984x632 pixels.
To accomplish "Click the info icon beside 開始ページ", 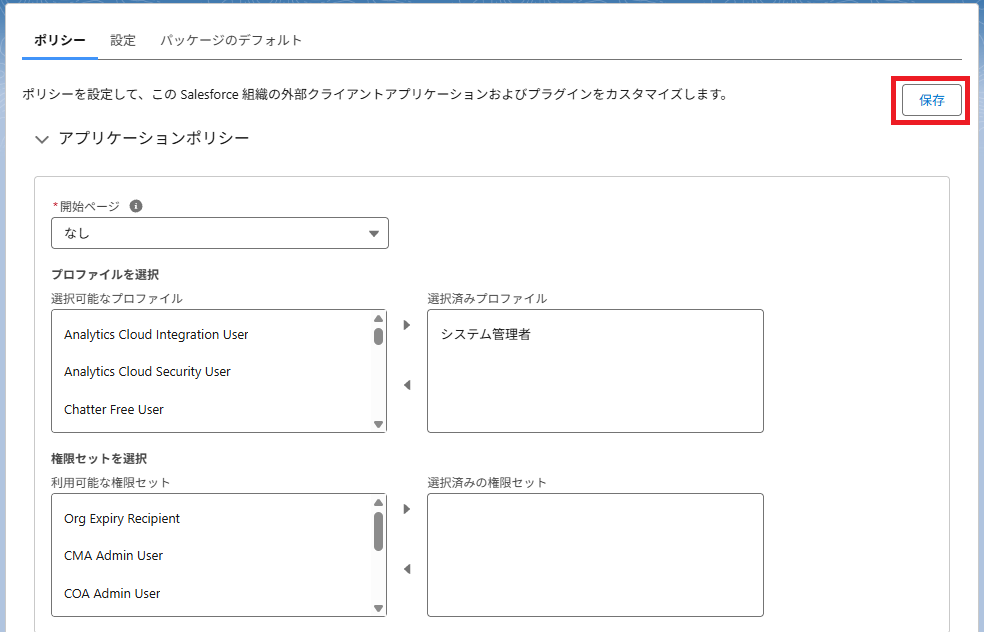I will (136, 206).
